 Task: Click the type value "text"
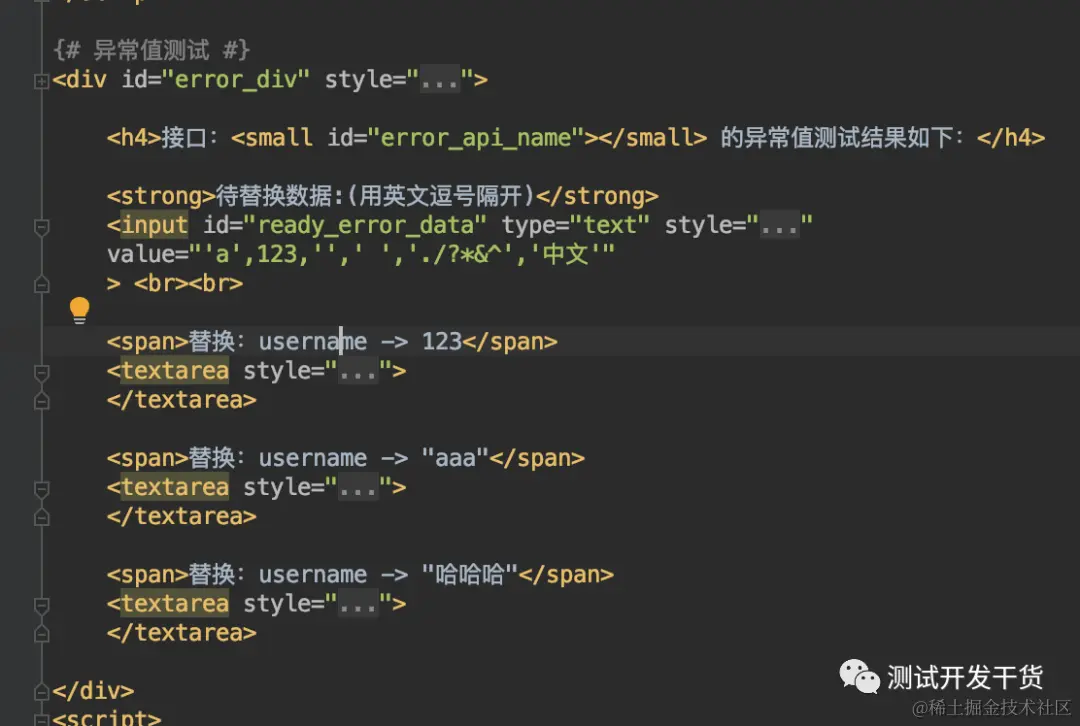[x=610, y=225]
